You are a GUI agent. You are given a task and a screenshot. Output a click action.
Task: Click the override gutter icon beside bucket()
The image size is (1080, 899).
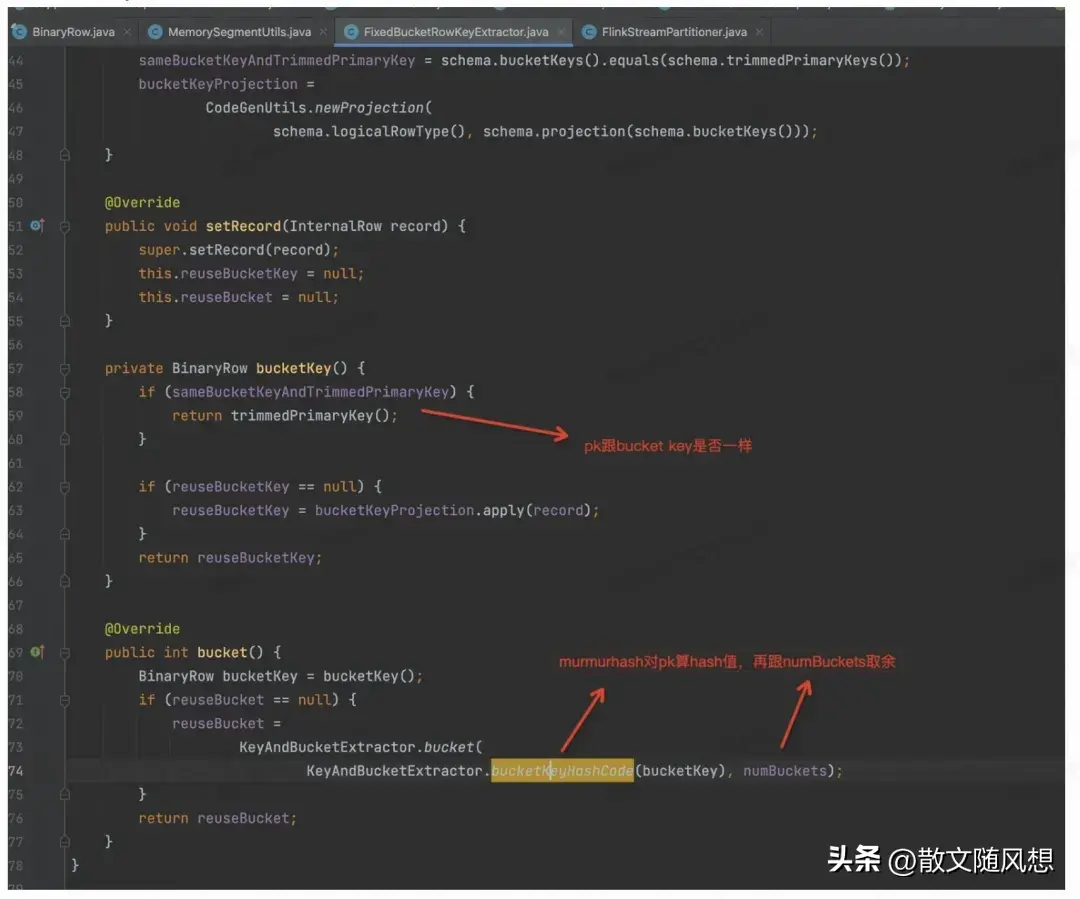coord(37,652)
